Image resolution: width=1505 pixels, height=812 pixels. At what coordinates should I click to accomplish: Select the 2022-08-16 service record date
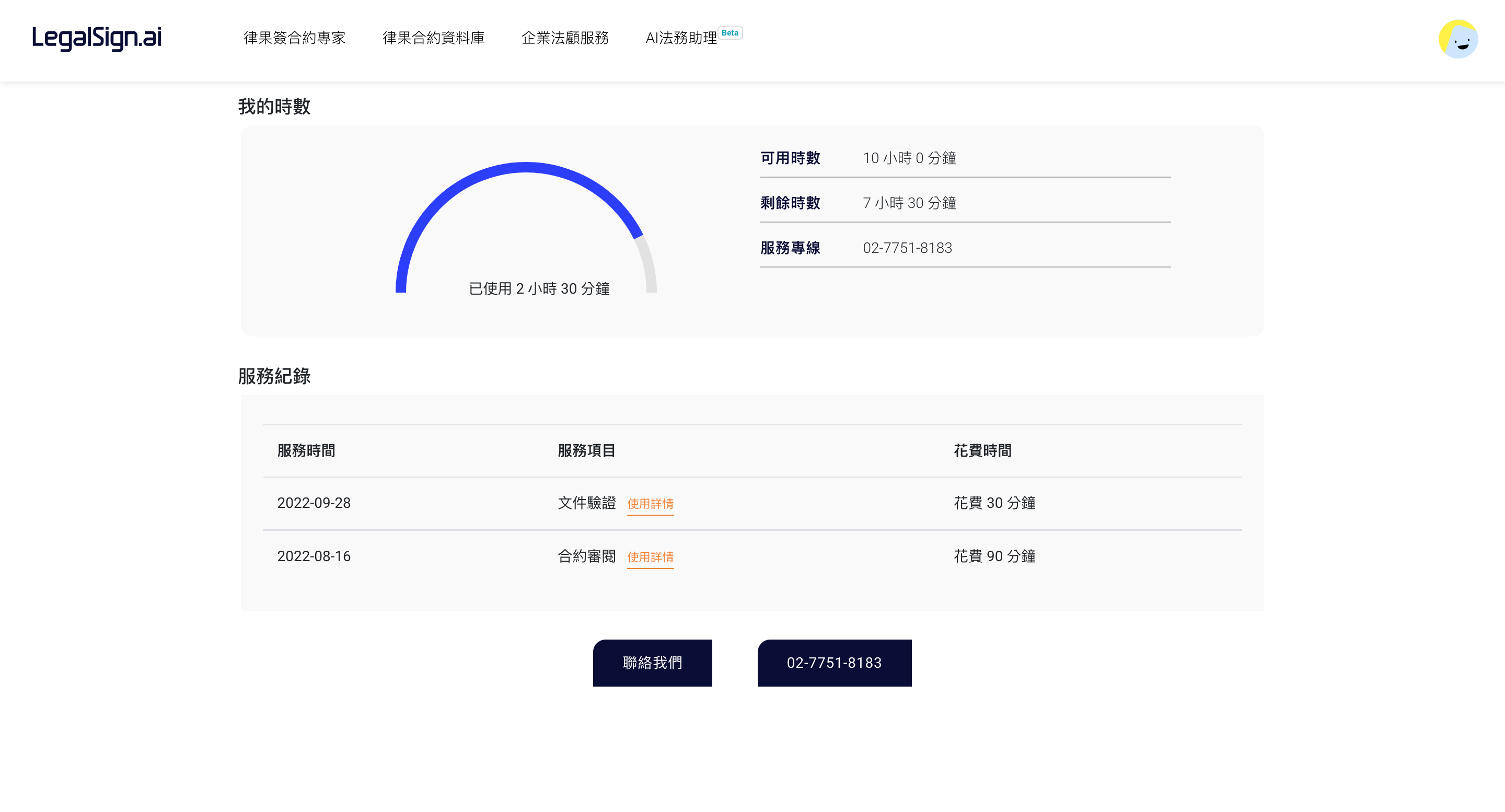(x=314, y=556)
